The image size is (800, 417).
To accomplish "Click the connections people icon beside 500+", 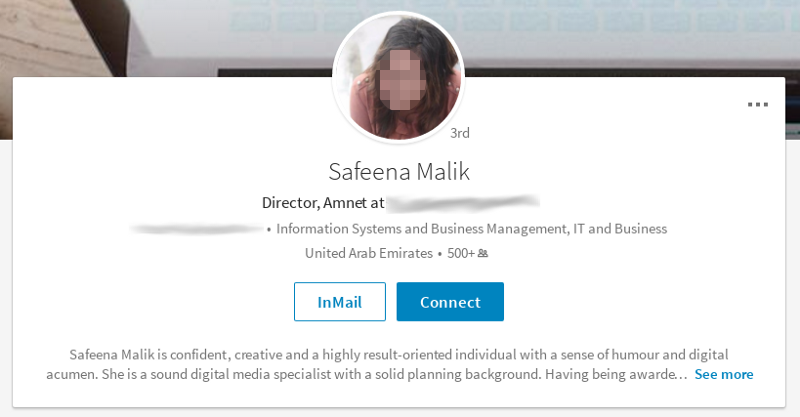I will pos(483,254).
